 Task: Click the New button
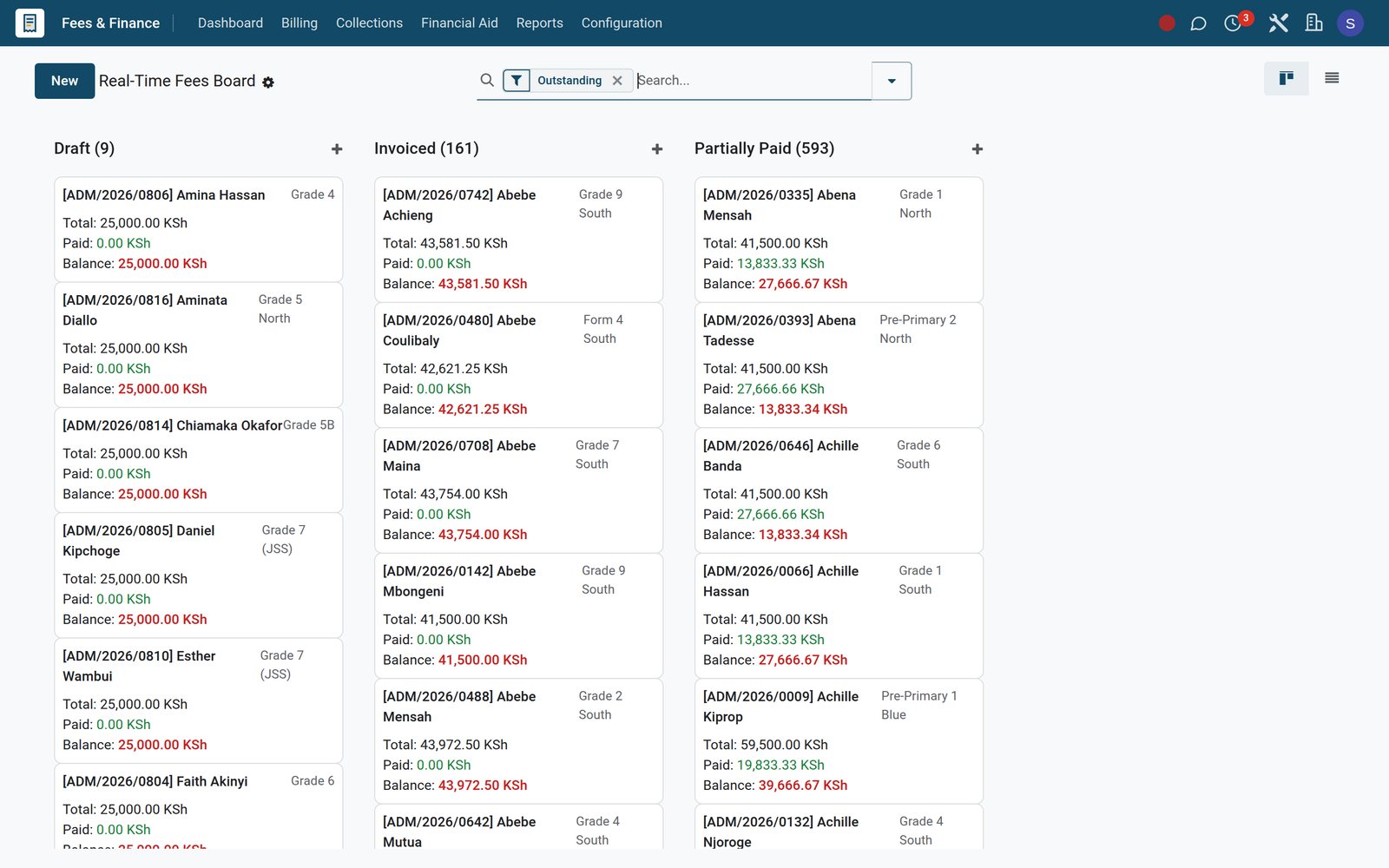tap(64, 81)
